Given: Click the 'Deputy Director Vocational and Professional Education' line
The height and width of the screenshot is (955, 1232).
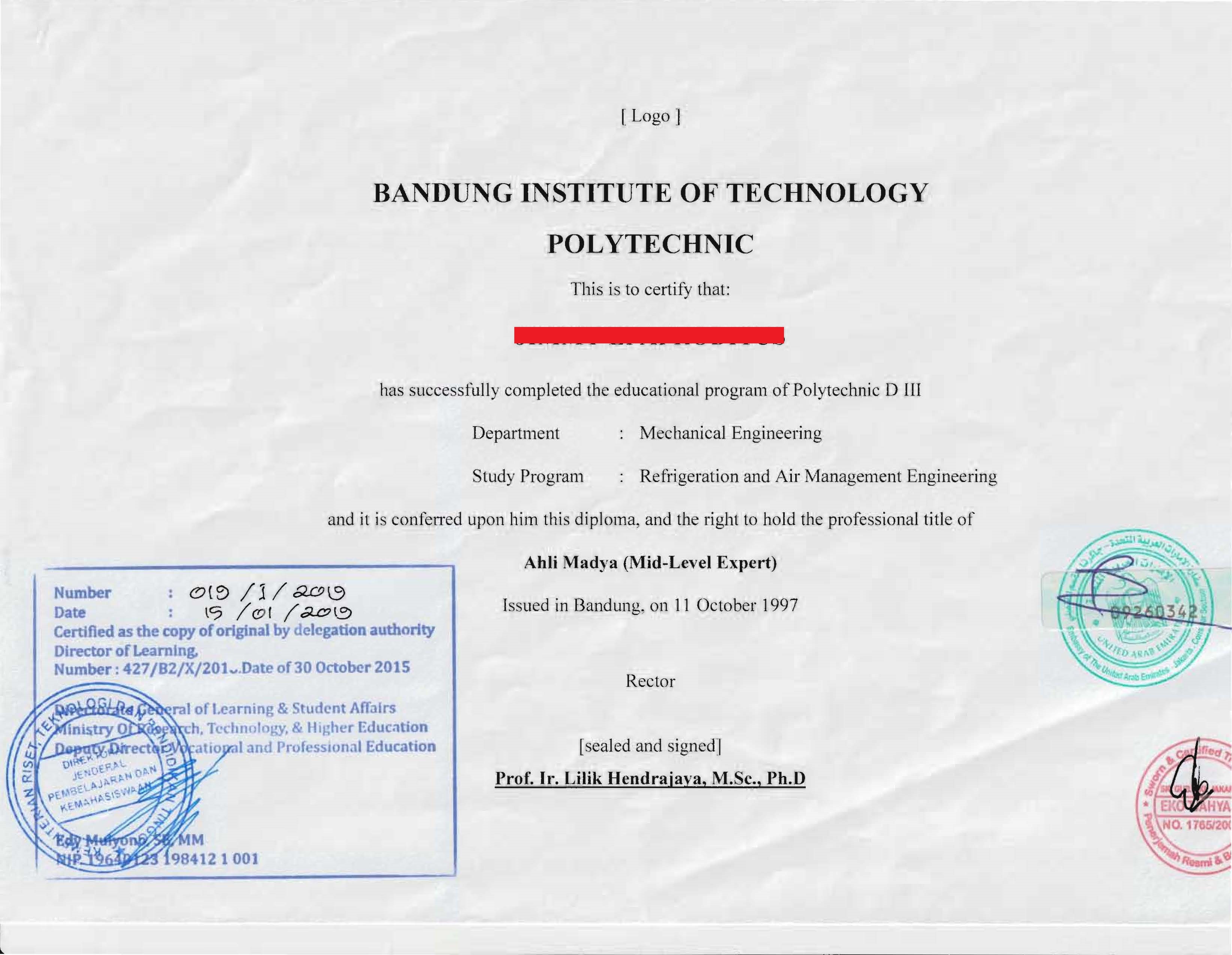Looking at the screenshot, I should coord(245,748).
